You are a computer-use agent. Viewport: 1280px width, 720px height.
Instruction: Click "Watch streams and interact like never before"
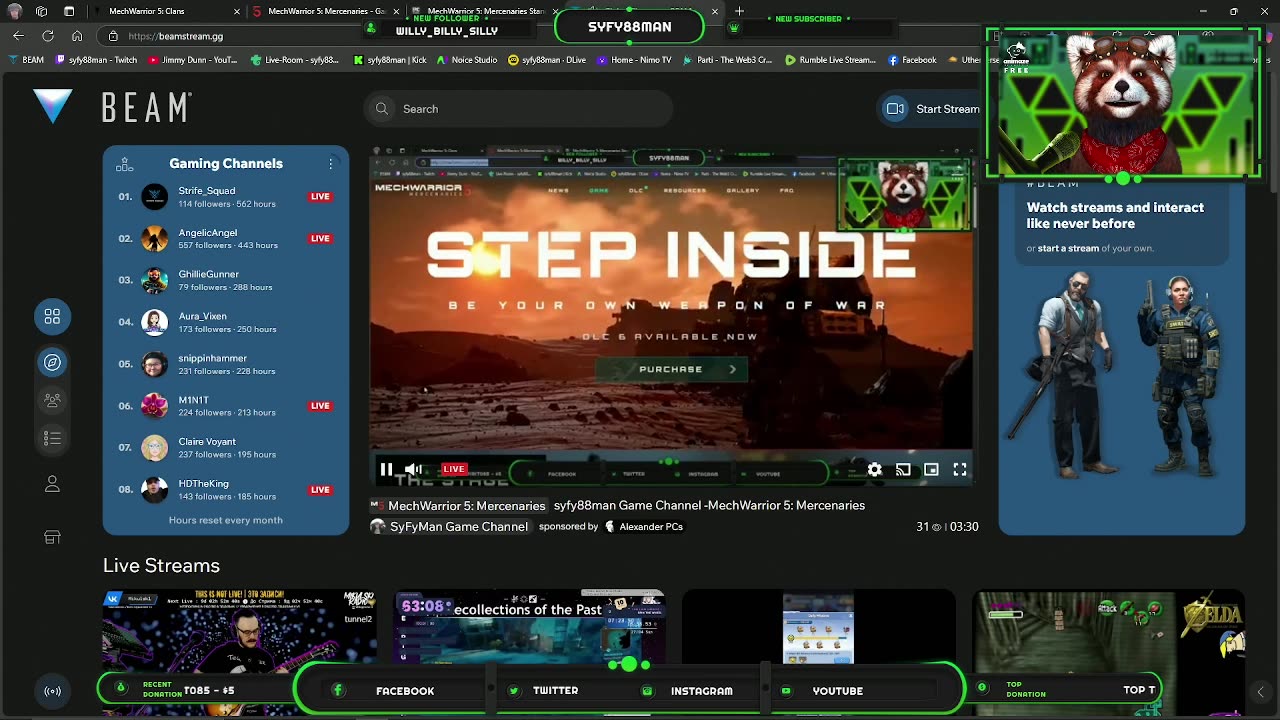[x=1115, y=216]
